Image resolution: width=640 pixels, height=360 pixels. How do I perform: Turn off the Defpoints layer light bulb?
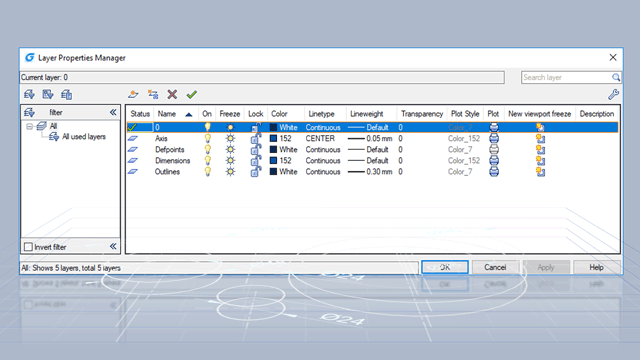[x=207, y=149]
